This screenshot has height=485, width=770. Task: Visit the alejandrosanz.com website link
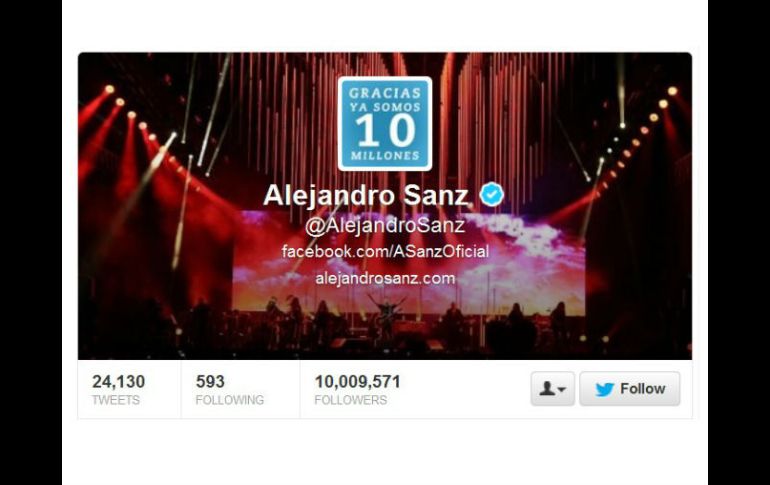385,278
